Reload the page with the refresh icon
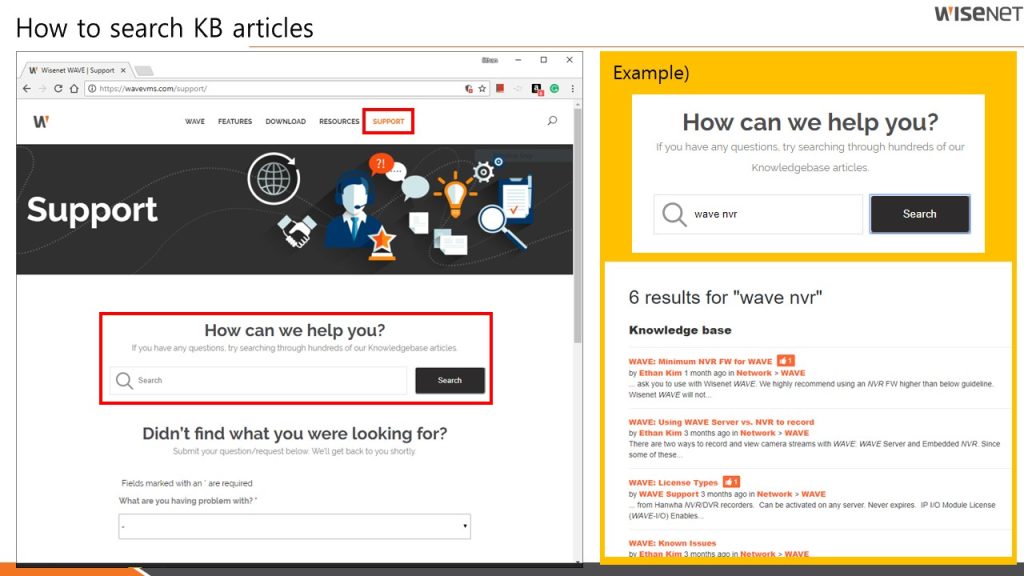The width and height of the screenshot is (1024, 576). coord(58,89)
